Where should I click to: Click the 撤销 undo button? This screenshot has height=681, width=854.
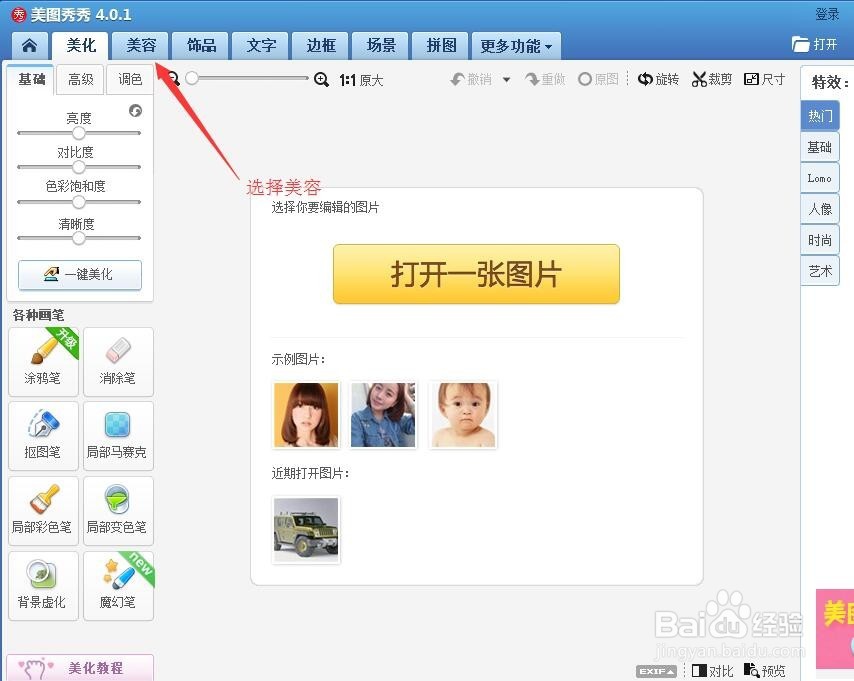point(471,80)
